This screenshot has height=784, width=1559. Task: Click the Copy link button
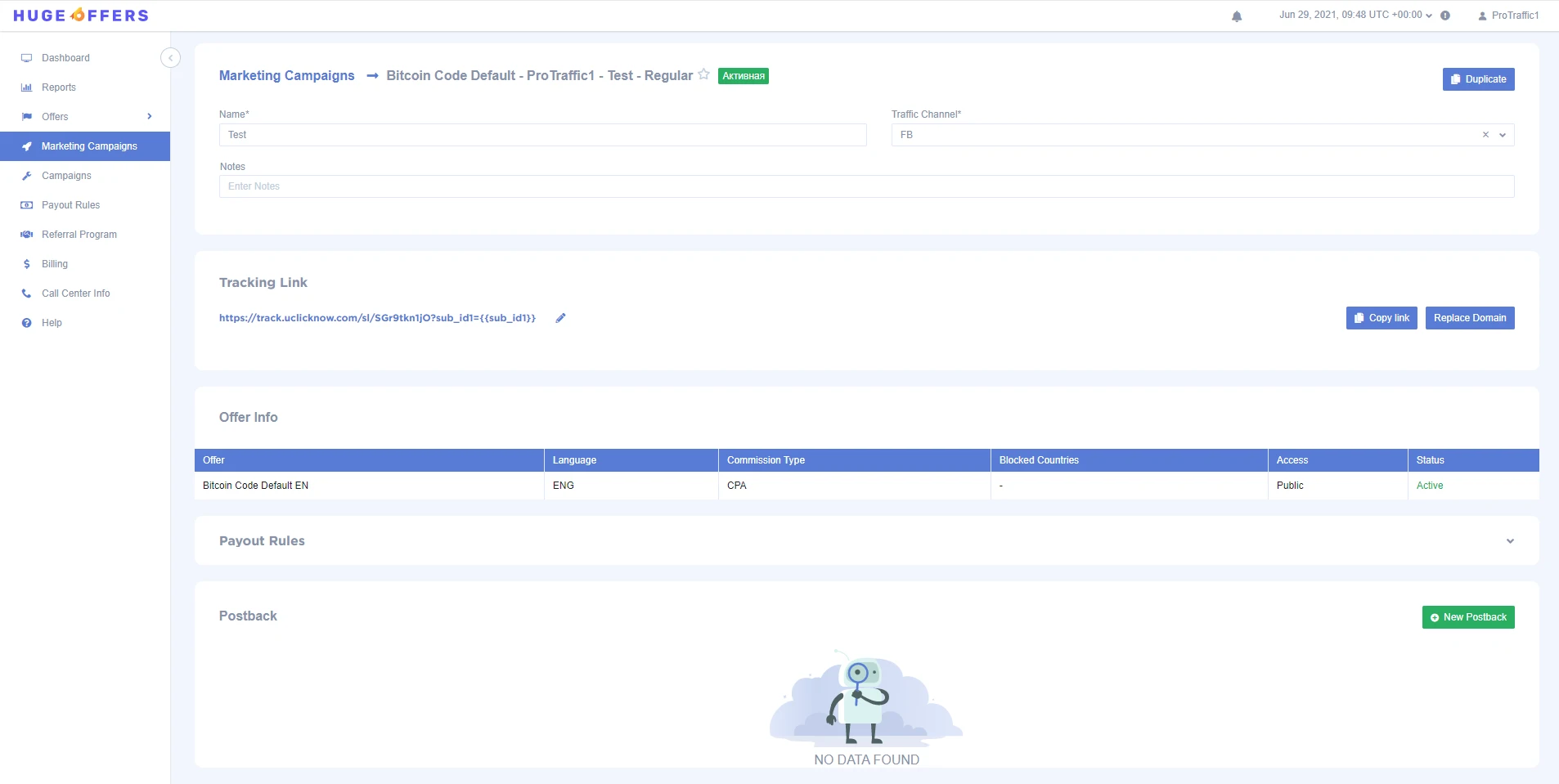click(x=1382, y=318)
